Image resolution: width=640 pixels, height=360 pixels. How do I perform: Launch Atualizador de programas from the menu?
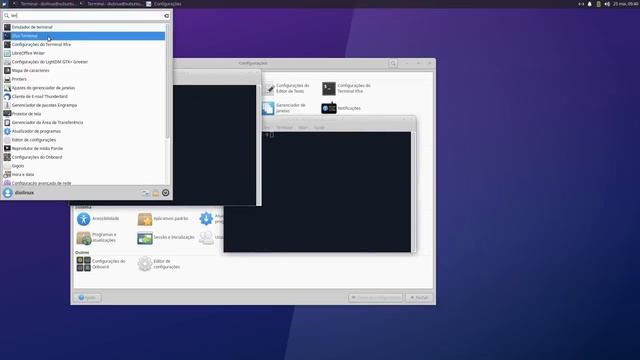coord(84,131)
